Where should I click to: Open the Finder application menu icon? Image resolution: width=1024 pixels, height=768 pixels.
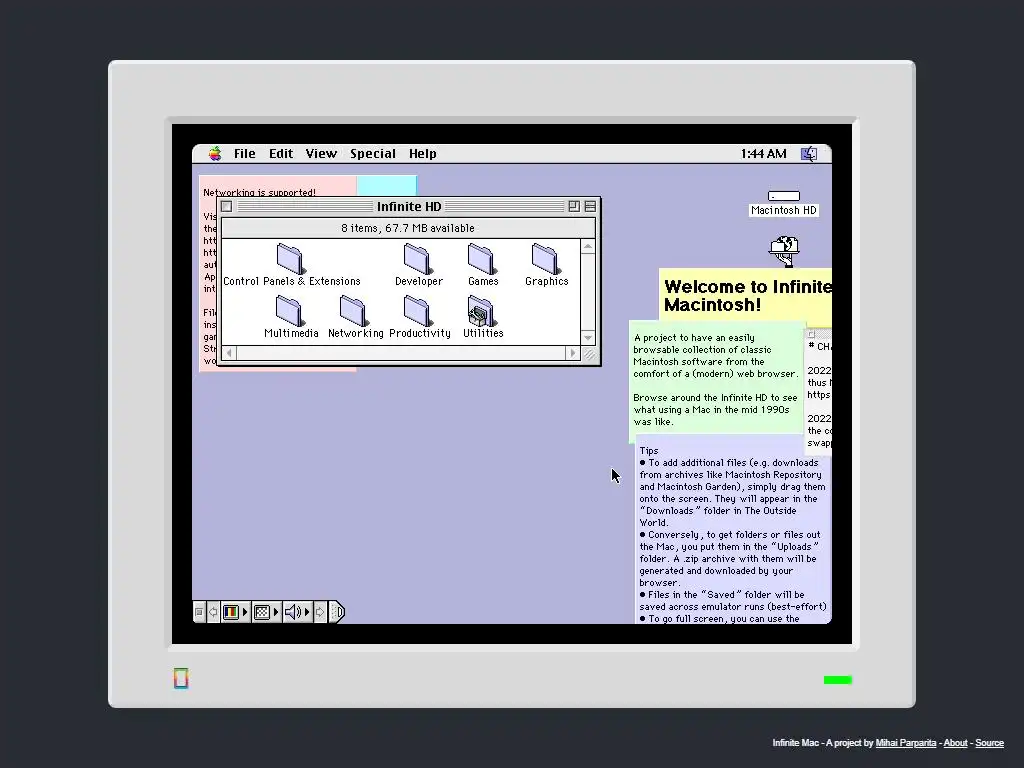809,153
